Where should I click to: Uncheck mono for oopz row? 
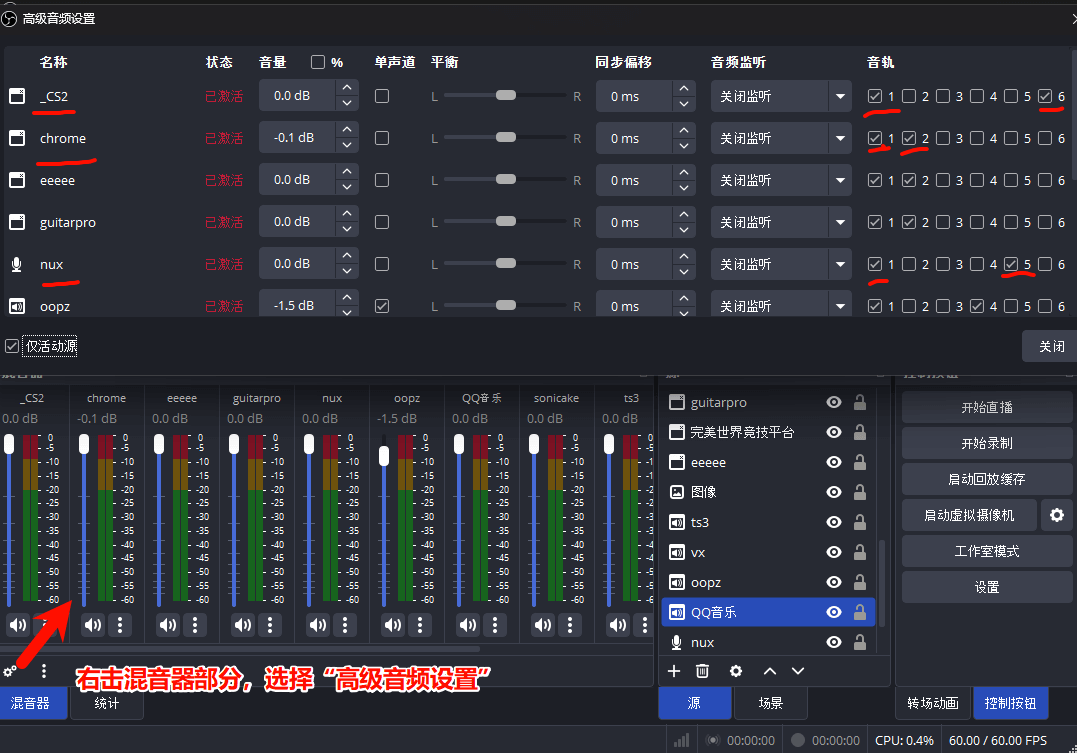pyautogui.click(x=382, y=306)
